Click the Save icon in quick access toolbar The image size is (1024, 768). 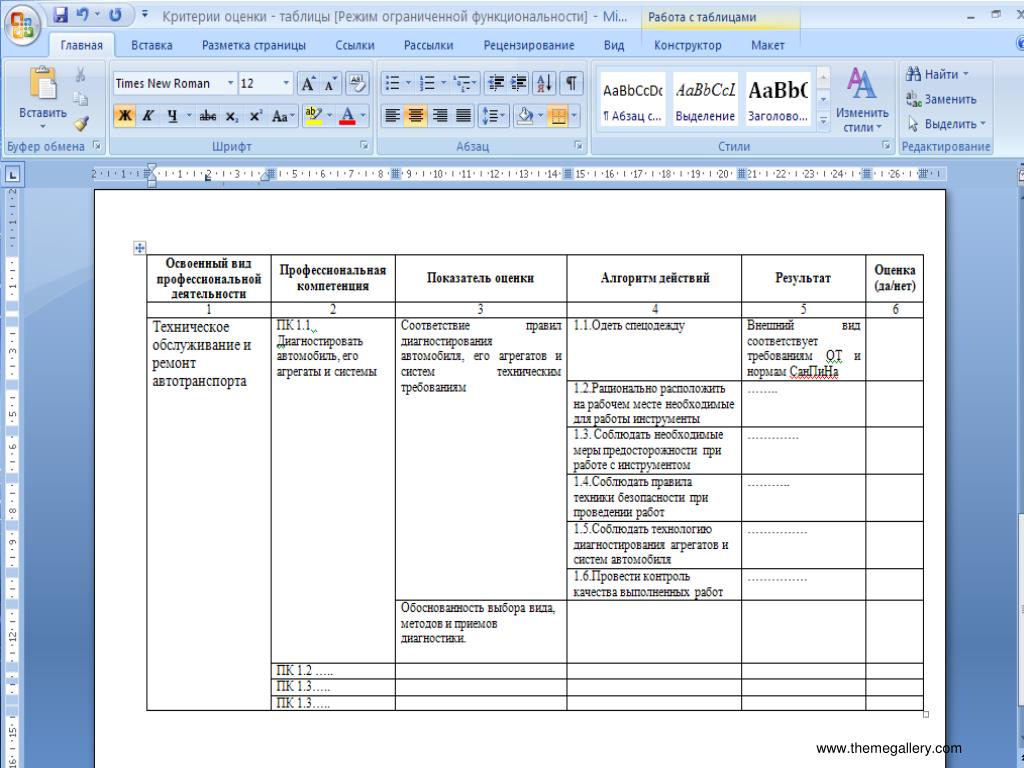click(61, 15)
